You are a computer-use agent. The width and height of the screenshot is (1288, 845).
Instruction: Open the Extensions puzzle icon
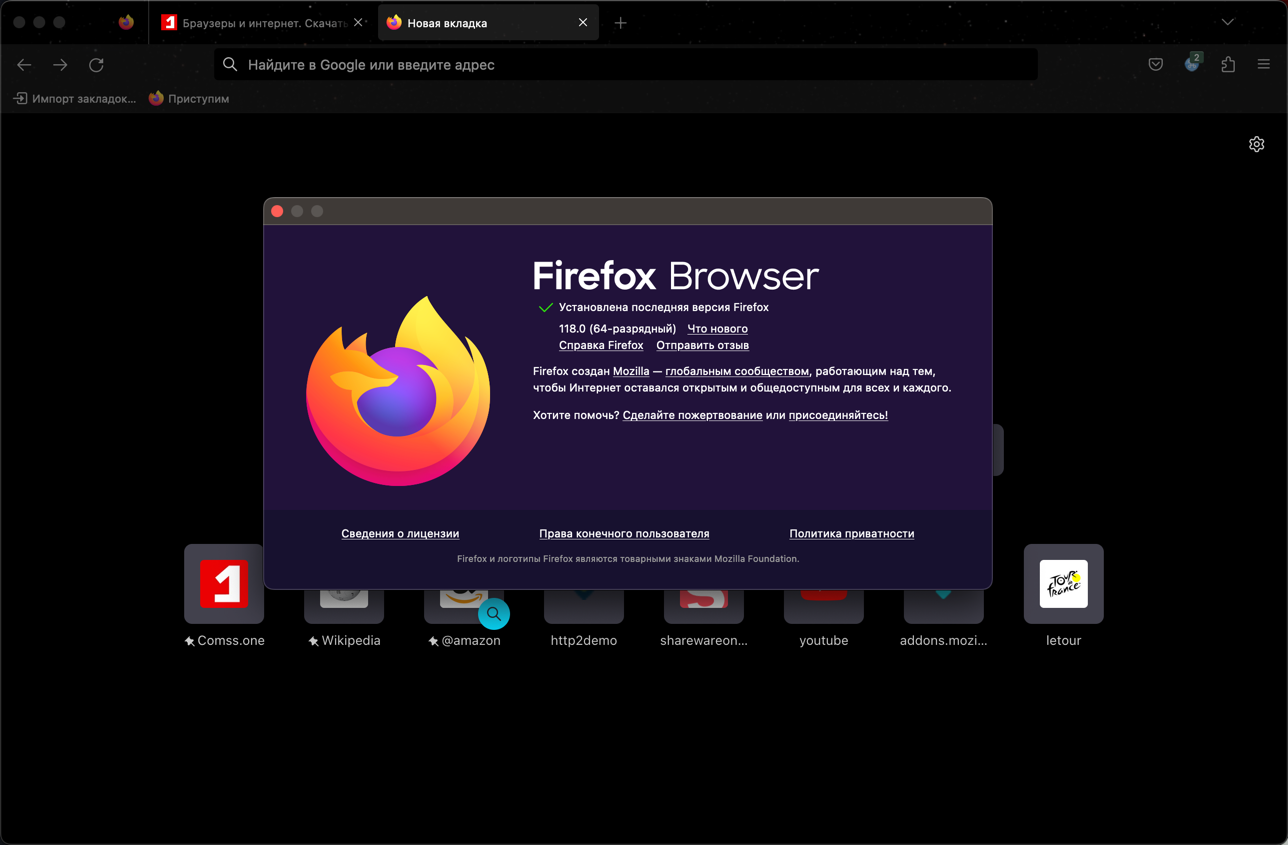pyautogui.click(x=1228, y=65)
